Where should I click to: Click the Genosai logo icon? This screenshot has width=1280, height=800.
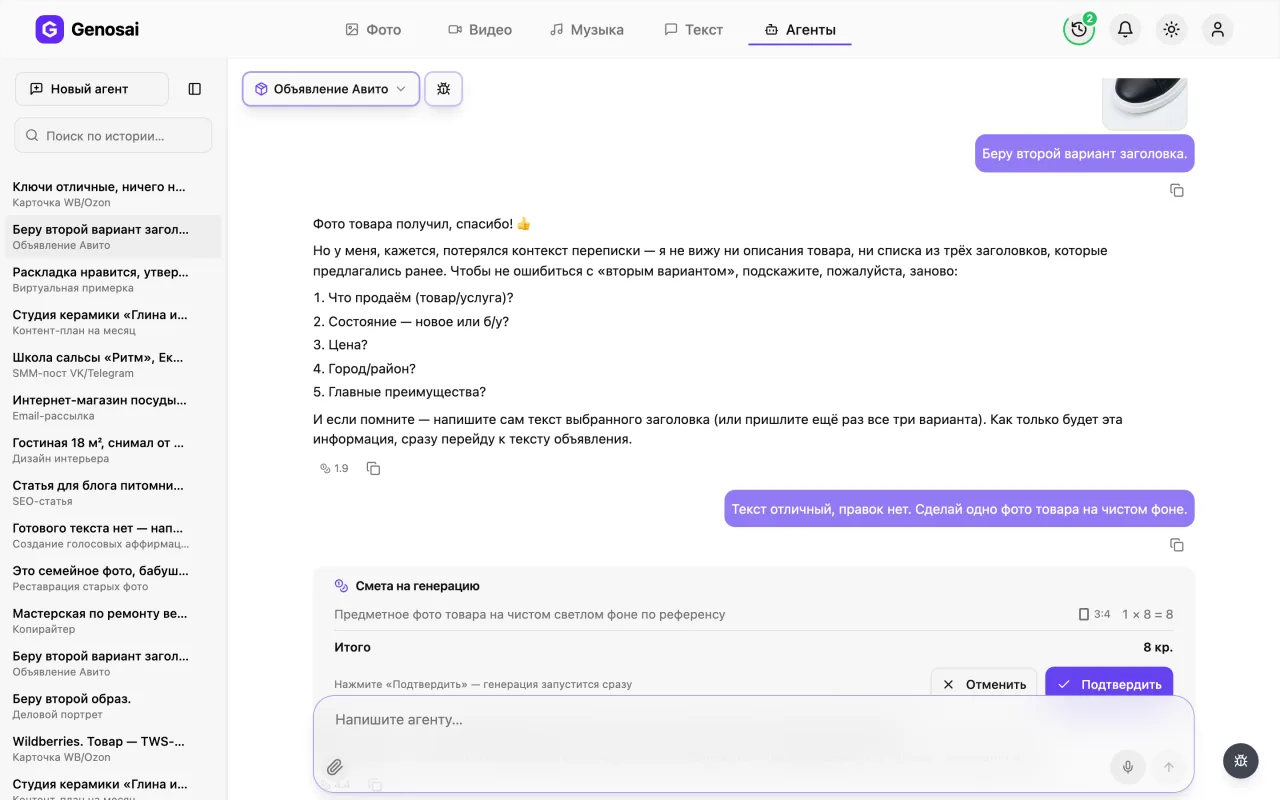pos(49,30)
